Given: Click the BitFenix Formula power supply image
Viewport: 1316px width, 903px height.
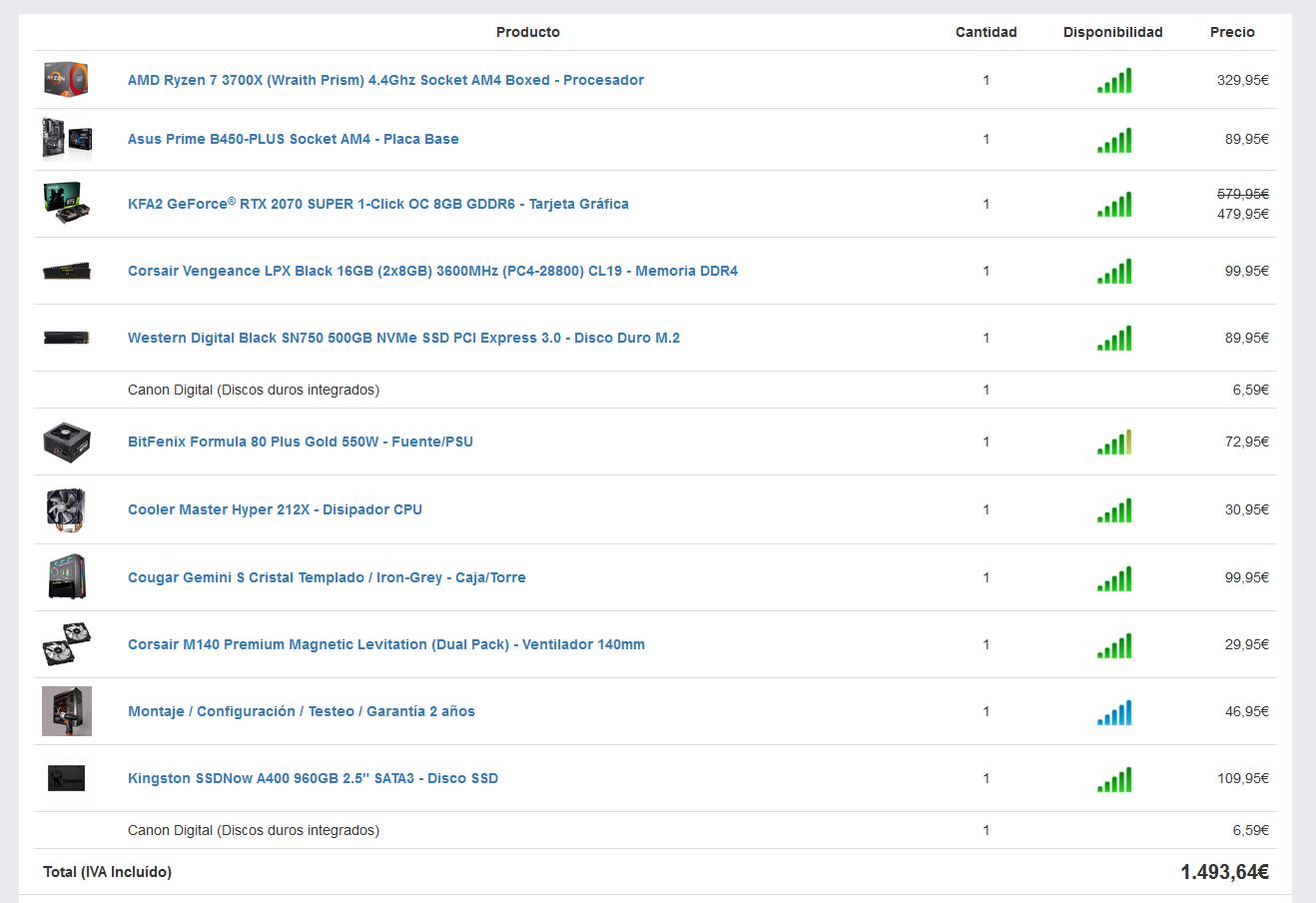Looking at the screenshot, I should point(67,442).
